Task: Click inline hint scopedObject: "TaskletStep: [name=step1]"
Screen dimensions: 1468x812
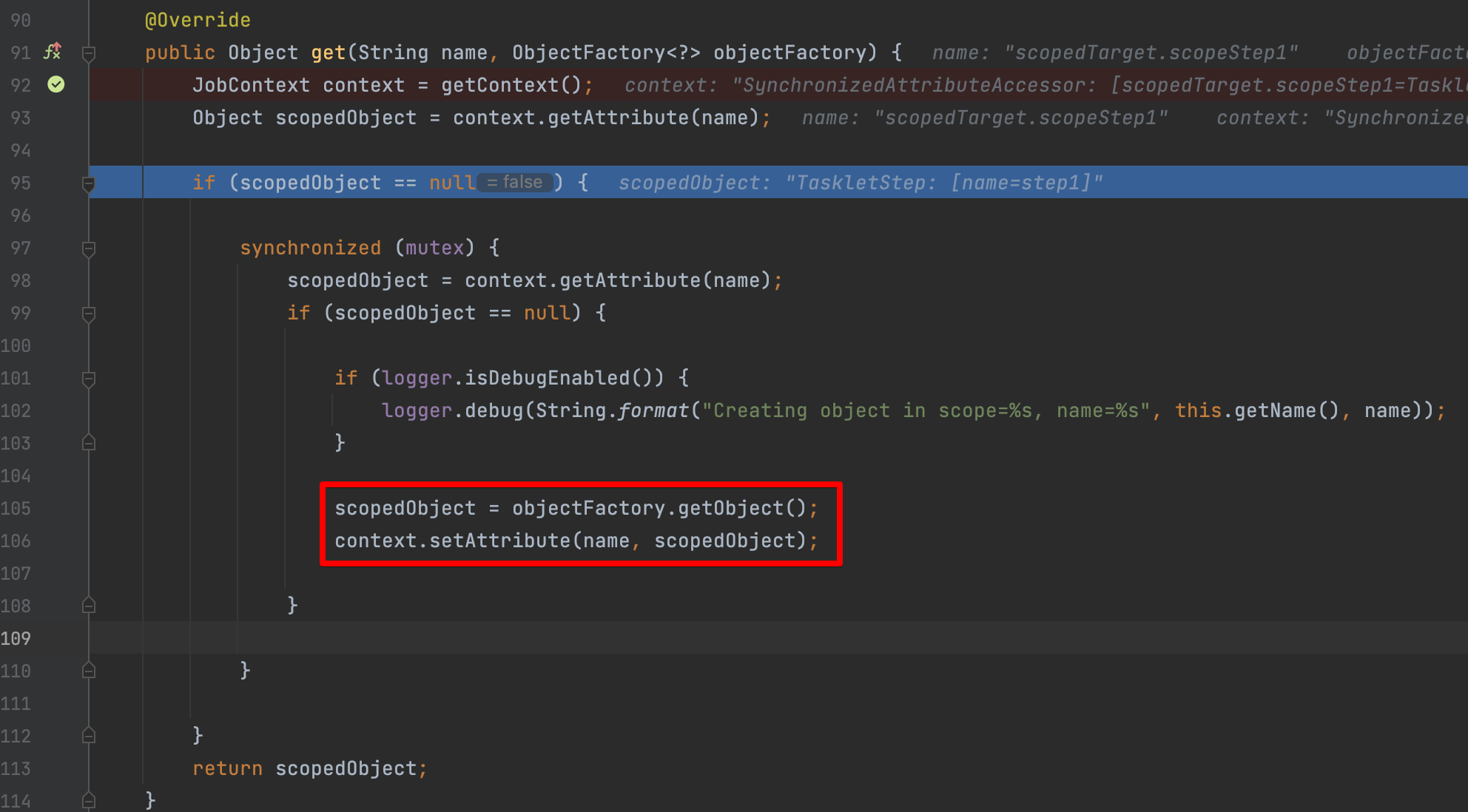Action: pyautogui.click(x=861, y=183)
